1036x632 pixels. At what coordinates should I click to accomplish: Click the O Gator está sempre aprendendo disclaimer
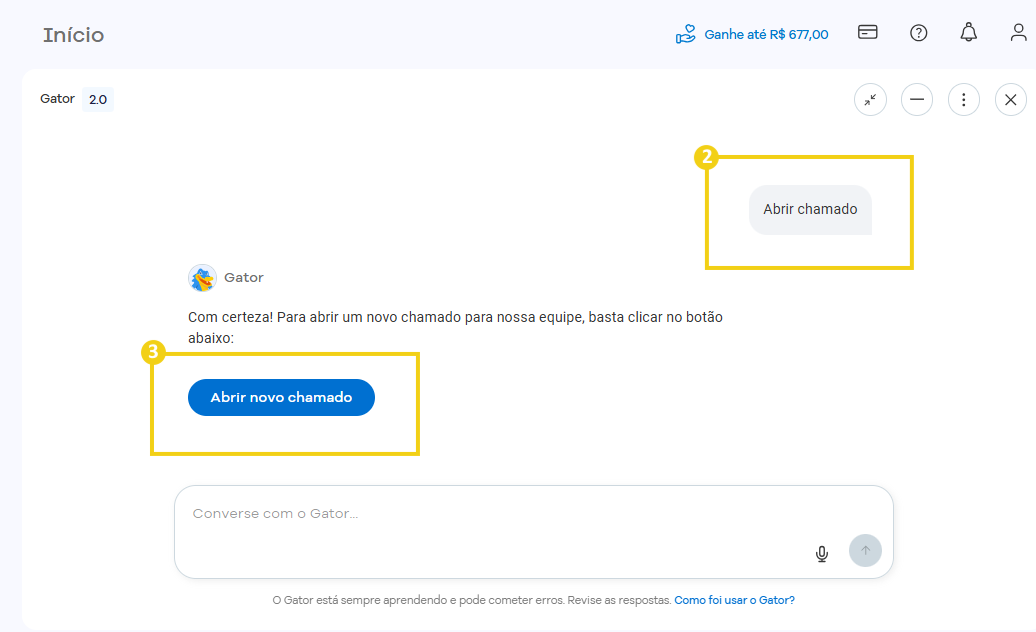point(472,600)
